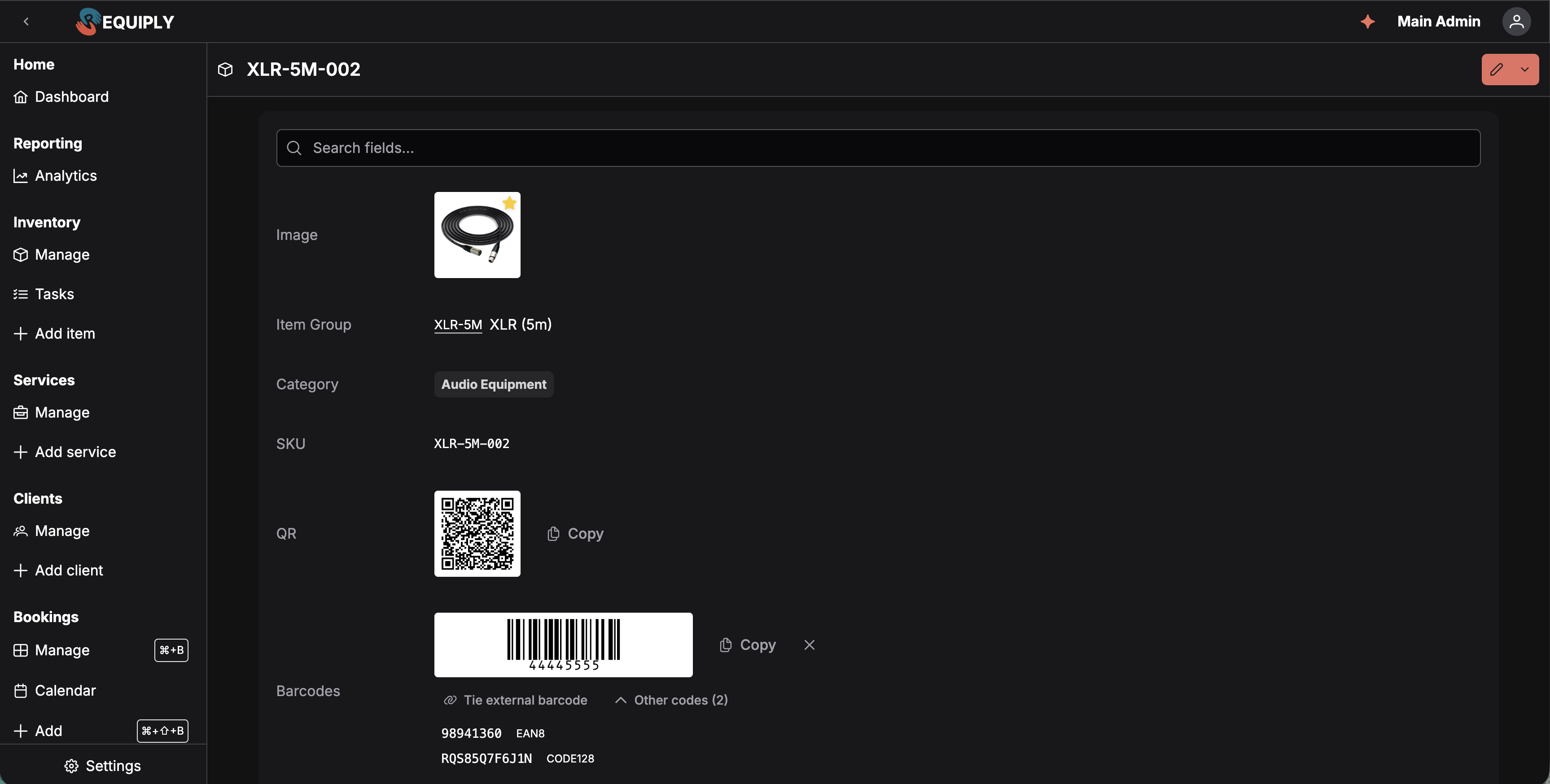1550x784 pixels.
Task: Click the search magnifier icon
Action: [x=293, y=148]
